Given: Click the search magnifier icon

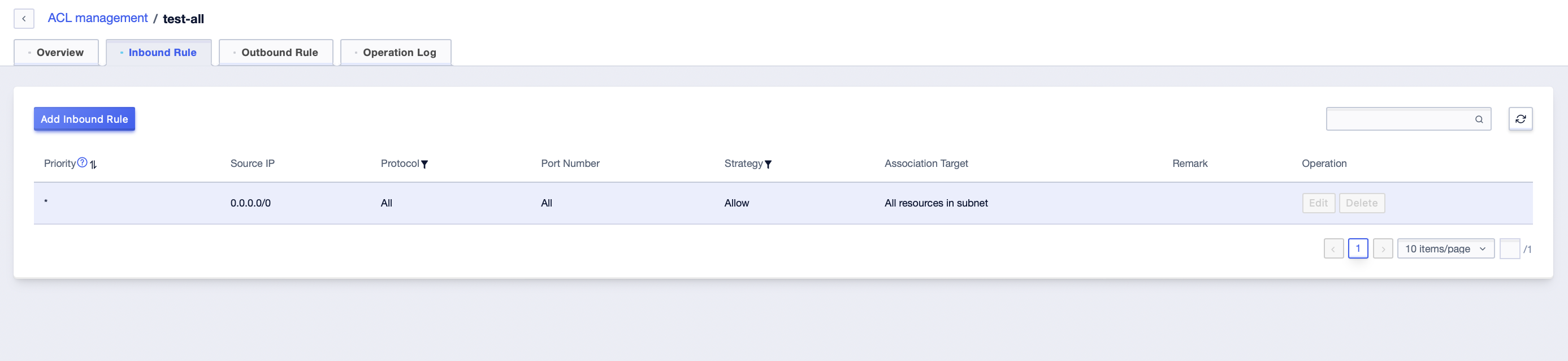Looking at the screenshot, I should pyautogui.click(x=1479, y=119).
